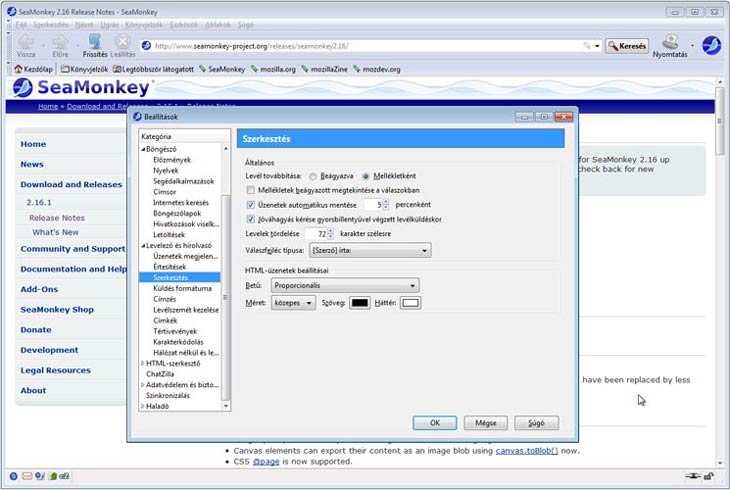Screen dimensions: 730x490
Task: Open the Szerkesztés menu in the menu bar
Action: click(51, 25)
